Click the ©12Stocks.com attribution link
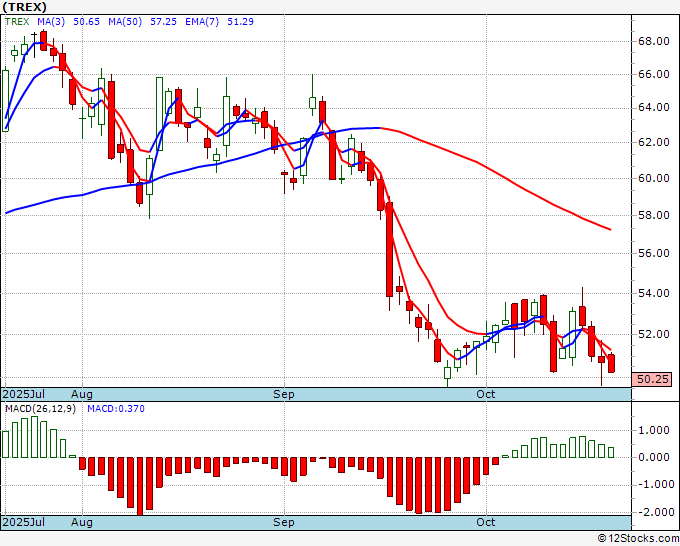680x546 pixels. [x=638, y=539]
